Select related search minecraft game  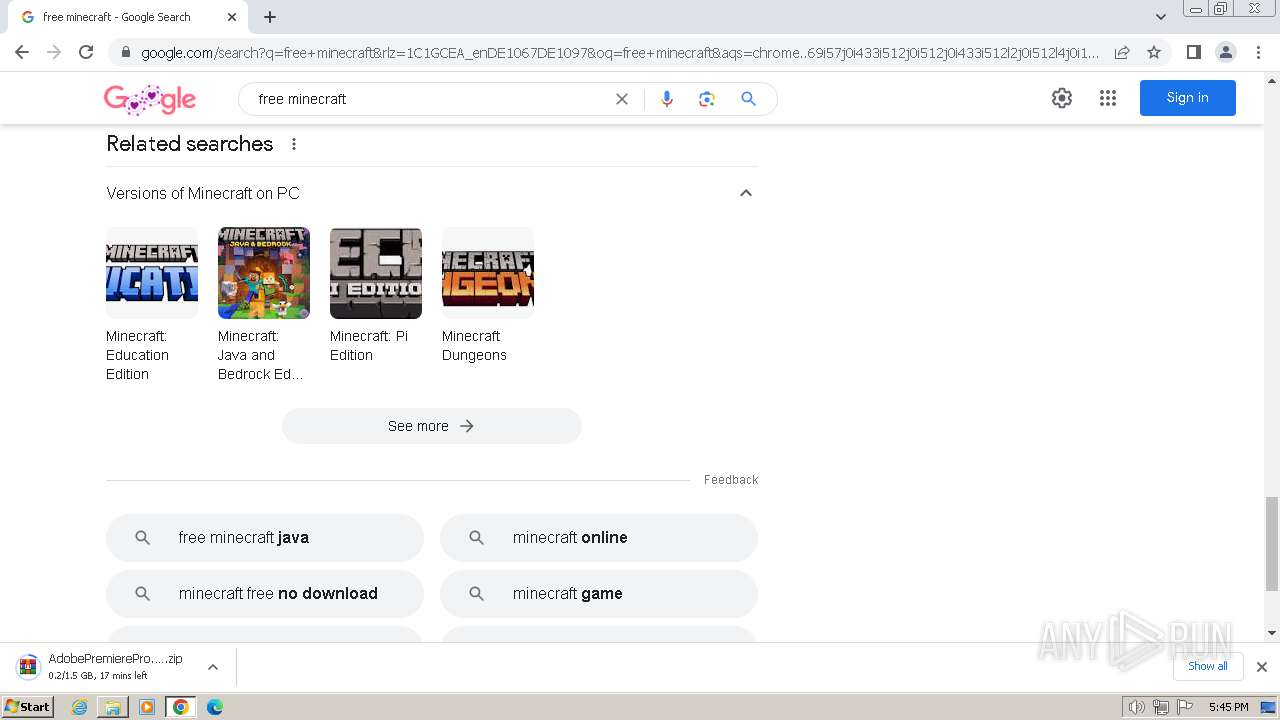[599, 594]
